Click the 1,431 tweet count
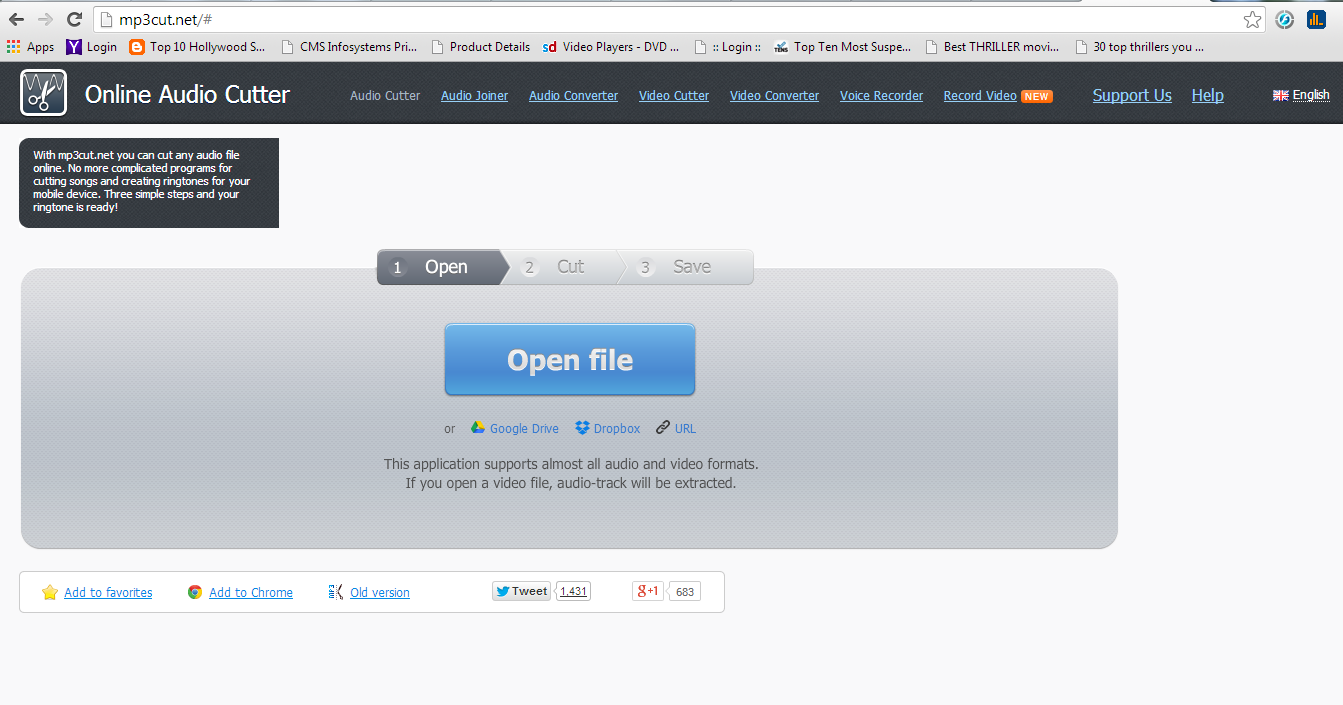Screen dimensions: 1343x705 click(x=573, y=591)
